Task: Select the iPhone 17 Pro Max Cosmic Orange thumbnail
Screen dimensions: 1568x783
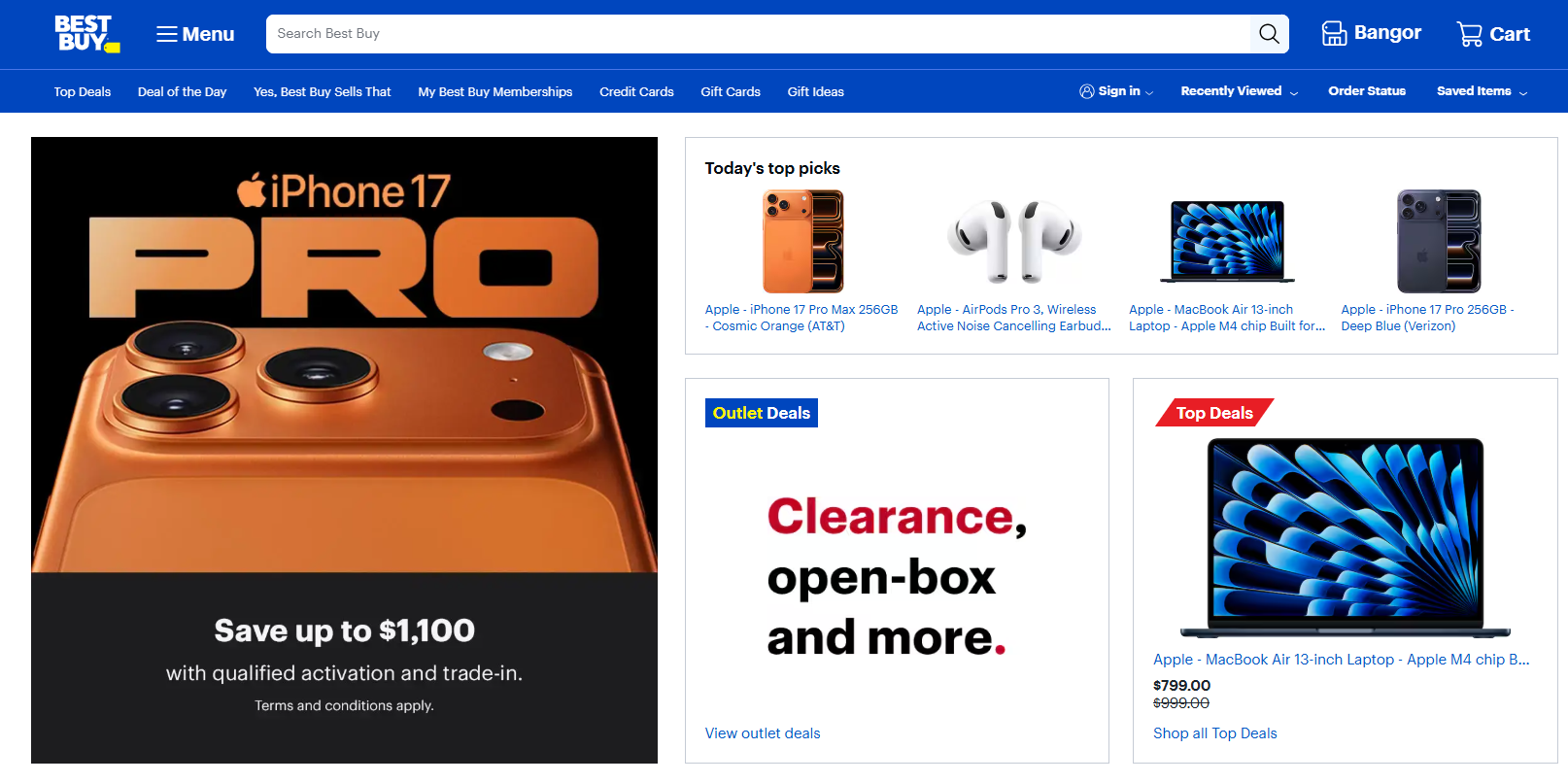Action: [x=802, y=242]
